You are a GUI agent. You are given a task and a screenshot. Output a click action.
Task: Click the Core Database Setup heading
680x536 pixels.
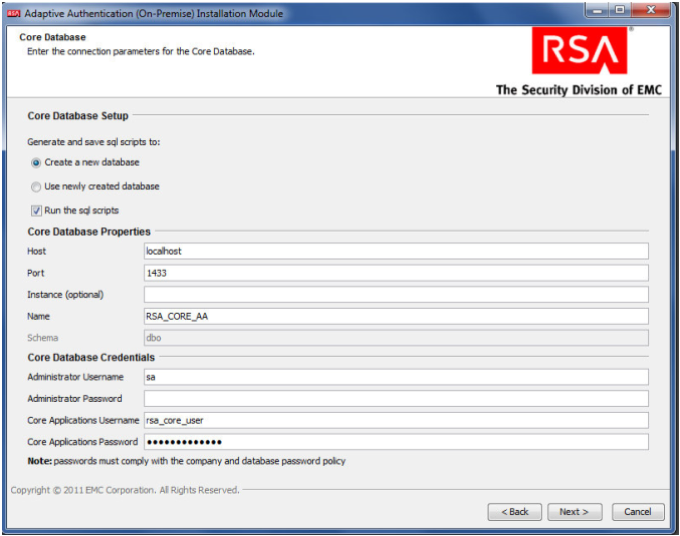click(x=78, y=116)
